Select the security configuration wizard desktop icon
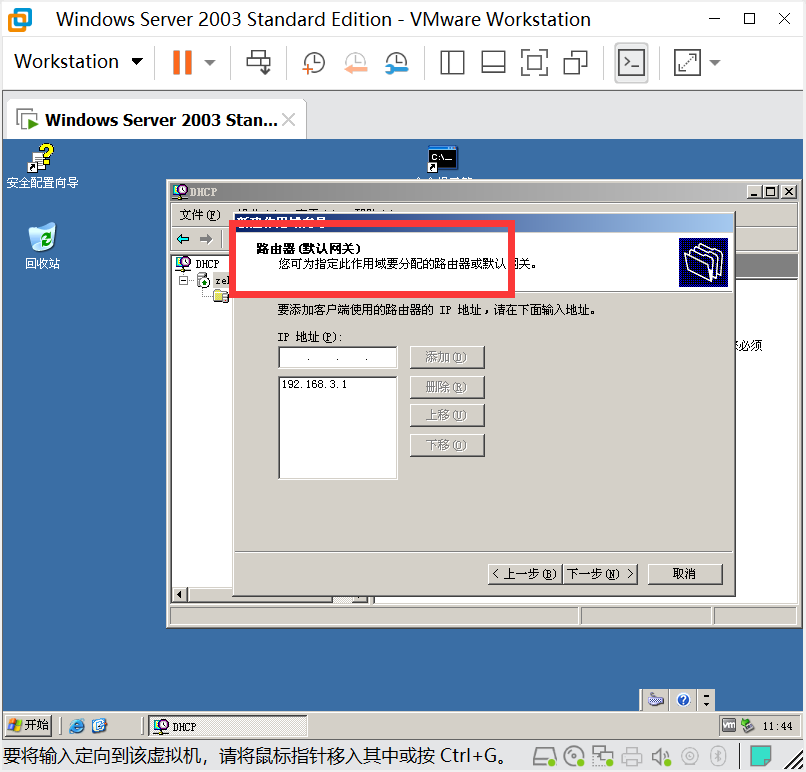 [x=42, y=167]
